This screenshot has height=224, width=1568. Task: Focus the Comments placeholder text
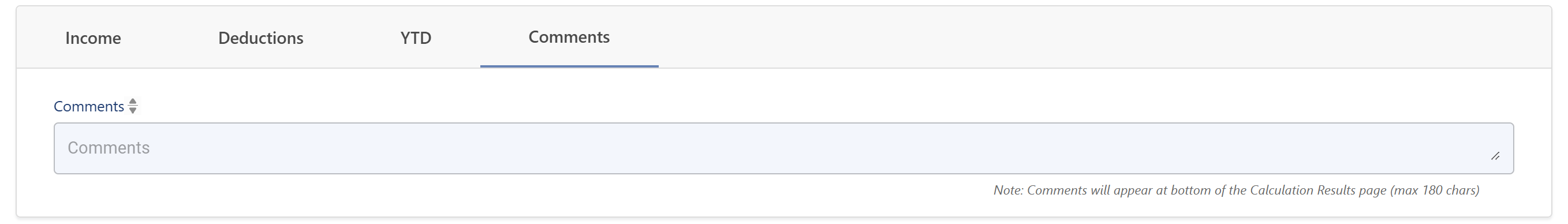(109, 148)
